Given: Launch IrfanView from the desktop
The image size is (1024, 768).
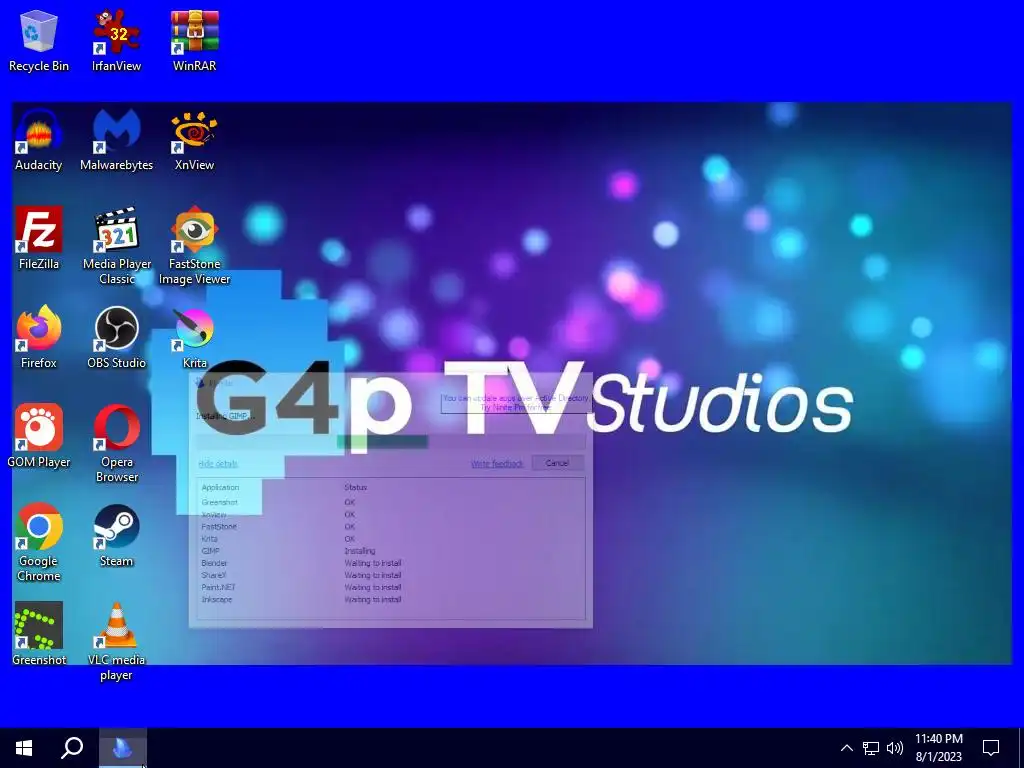Looking at the screenshot, I should point(116,42).
